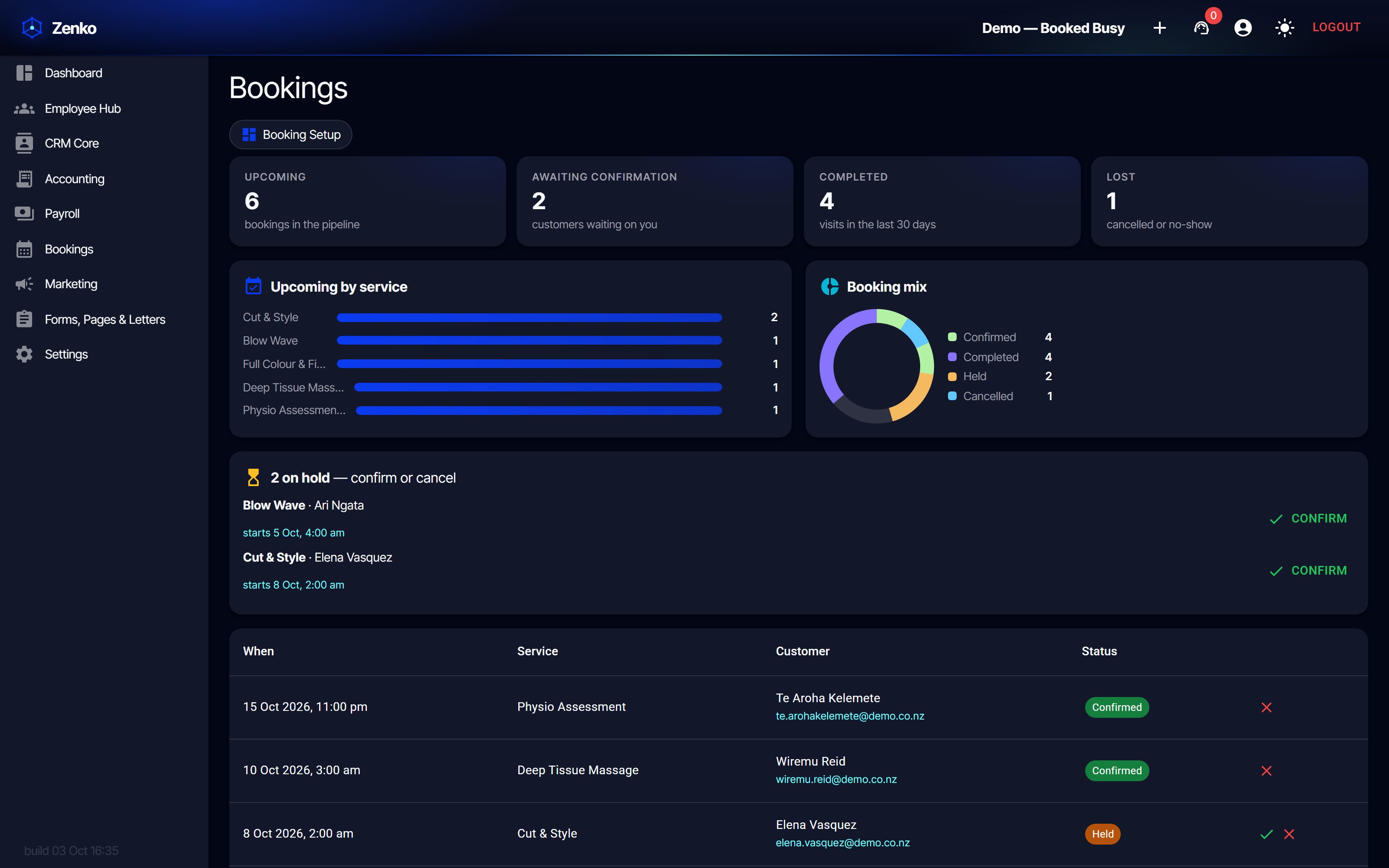
Task: Click the Dashboard sidebar icon
Action: point(24,73)
